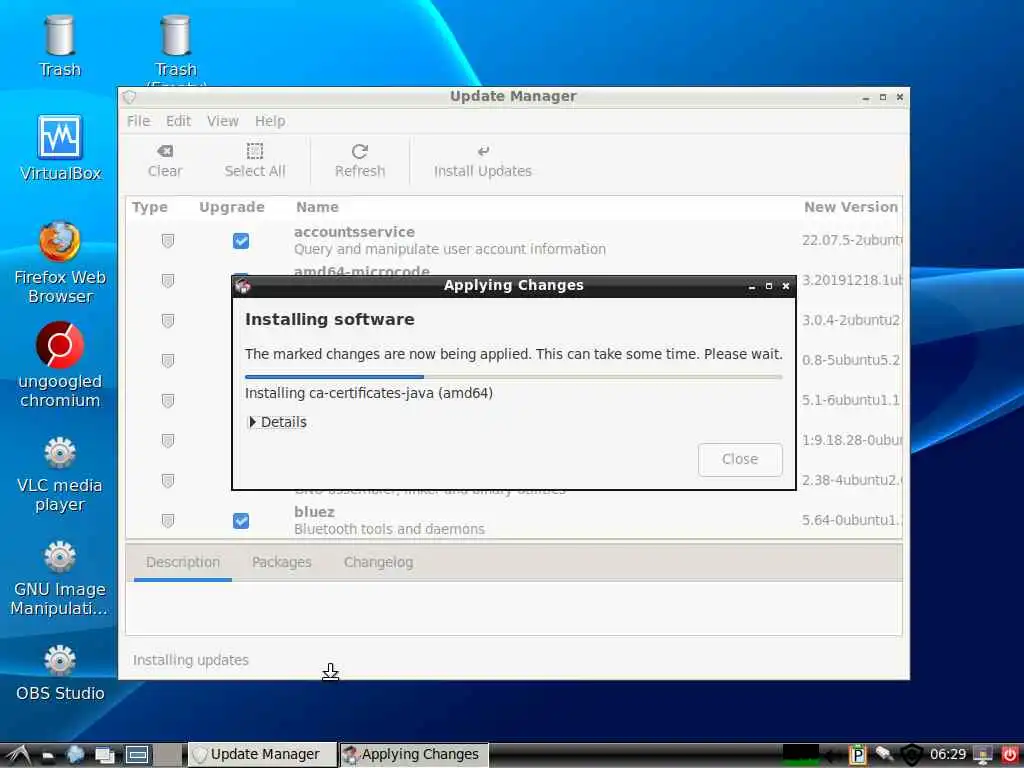Open the Trash desktop icon
Viewport: 1024px width, 768px height.
click(59, 46)
